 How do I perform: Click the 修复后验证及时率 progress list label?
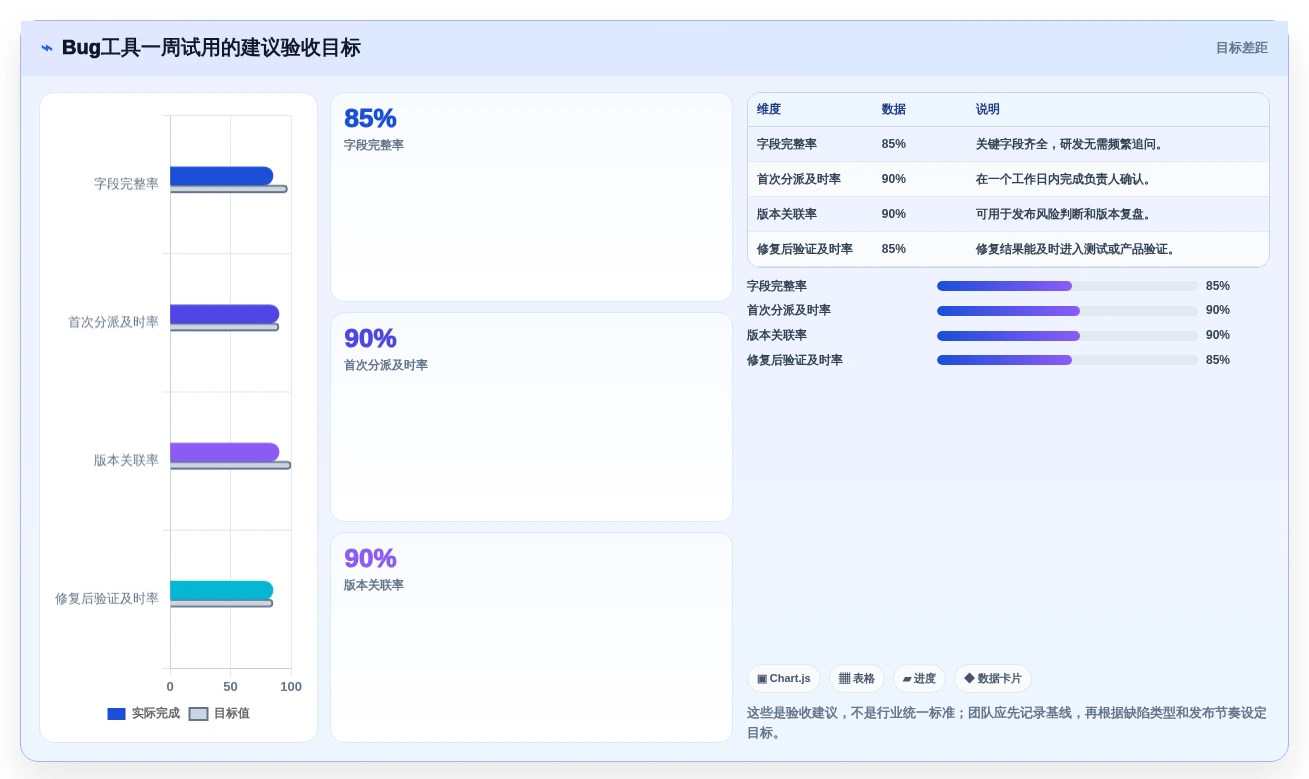(x=795, y=360)
